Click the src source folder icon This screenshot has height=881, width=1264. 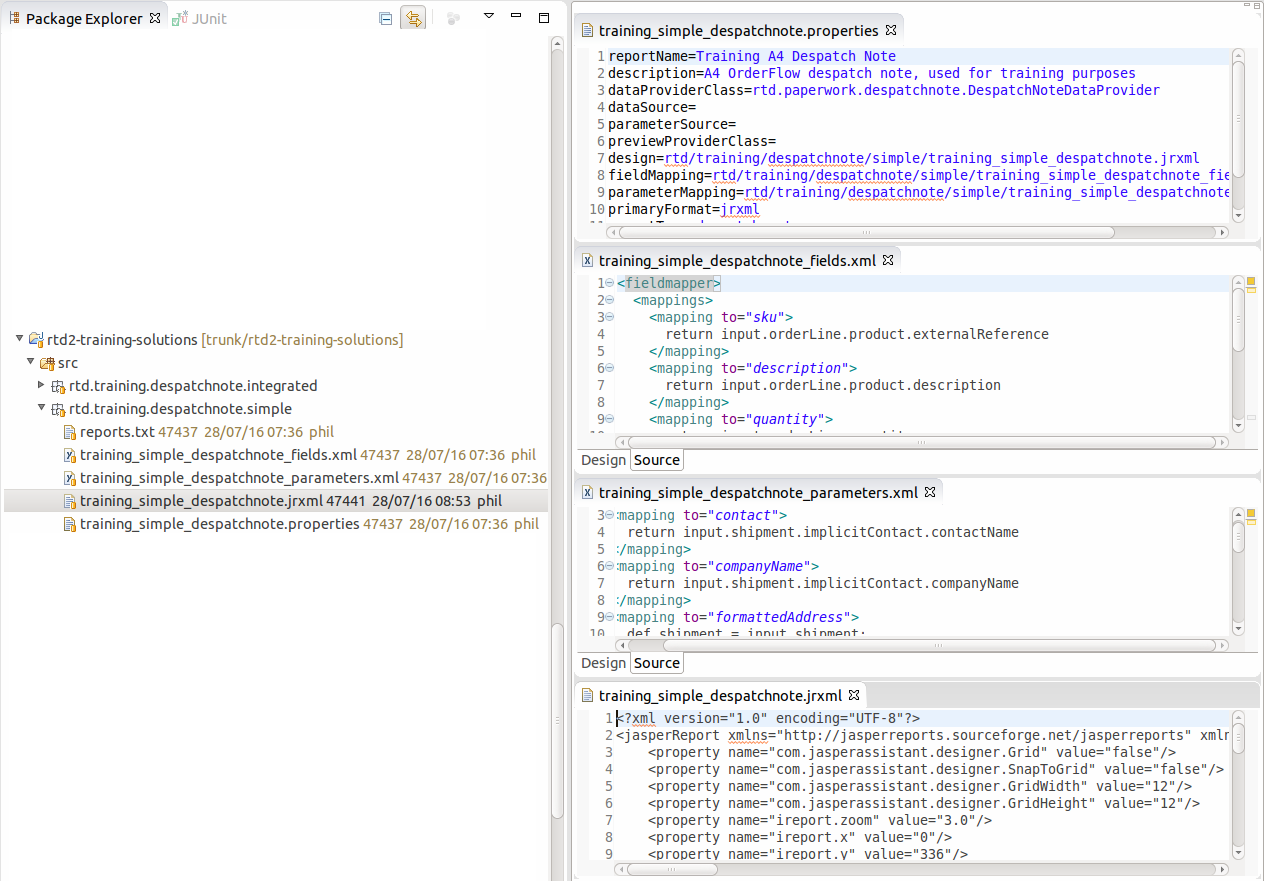pyautogui.click(x=47, y=362)
